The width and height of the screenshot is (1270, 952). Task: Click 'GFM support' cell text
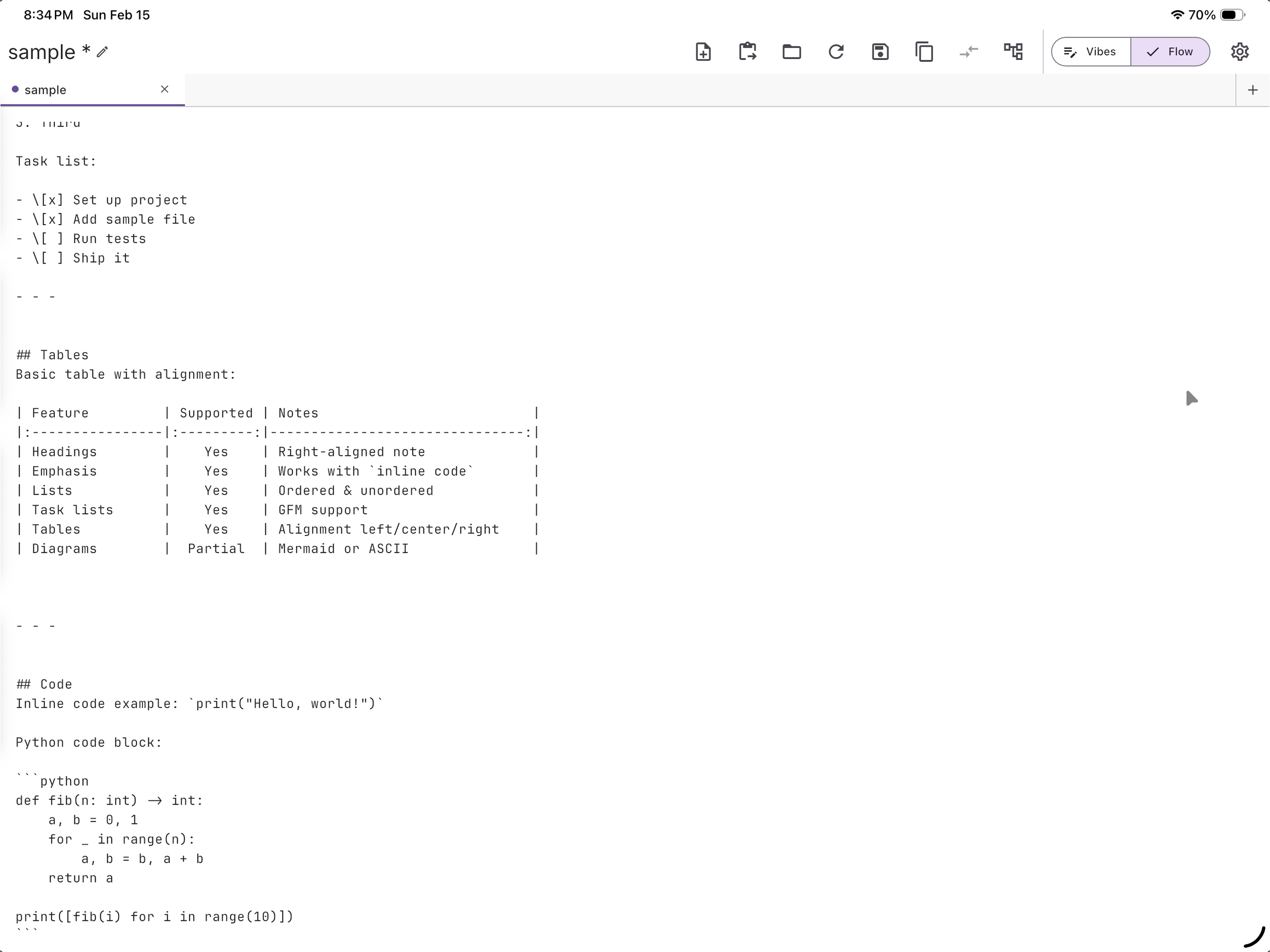point(323,510)
